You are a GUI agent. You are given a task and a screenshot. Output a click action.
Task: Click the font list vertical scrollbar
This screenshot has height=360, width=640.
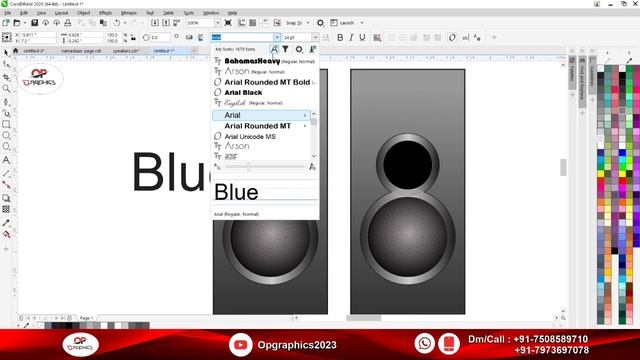tap(314, 135)
